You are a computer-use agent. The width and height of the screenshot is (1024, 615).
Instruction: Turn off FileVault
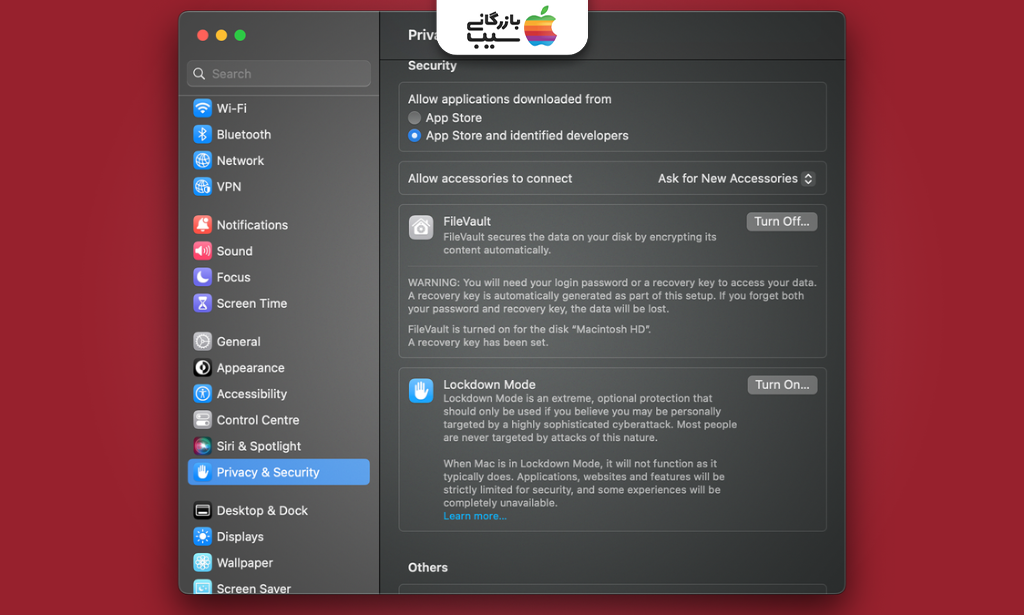(782, 221)
